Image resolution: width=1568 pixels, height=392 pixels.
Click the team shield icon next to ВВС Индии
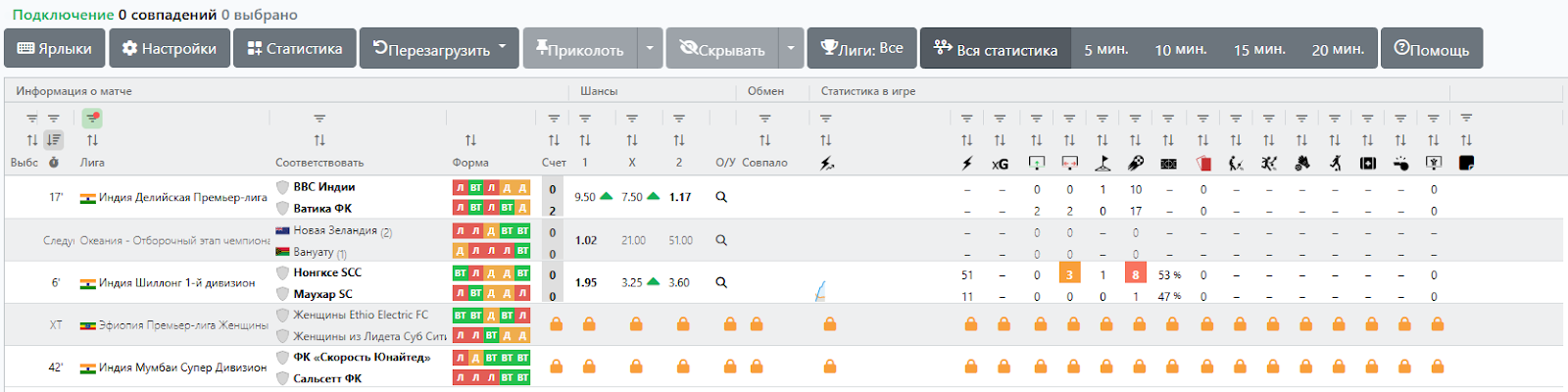282,186
